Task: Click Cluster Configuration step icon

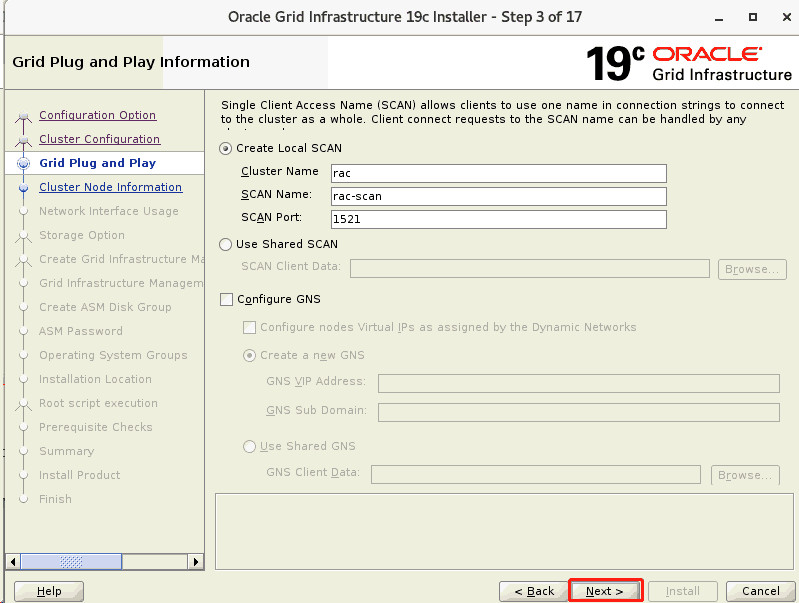Action: coord(23,140)
